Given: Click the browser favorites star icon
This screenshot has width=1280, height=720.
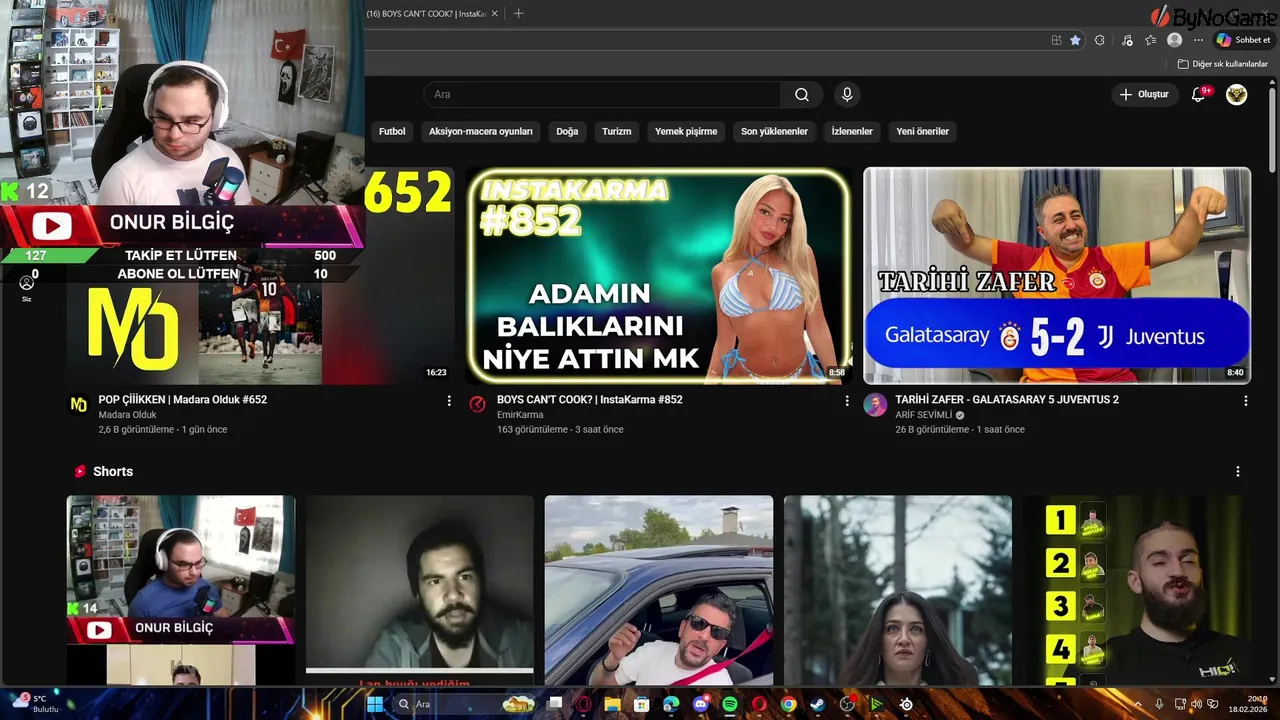Looking at the screenshot, I should (x=1075, y=40).
